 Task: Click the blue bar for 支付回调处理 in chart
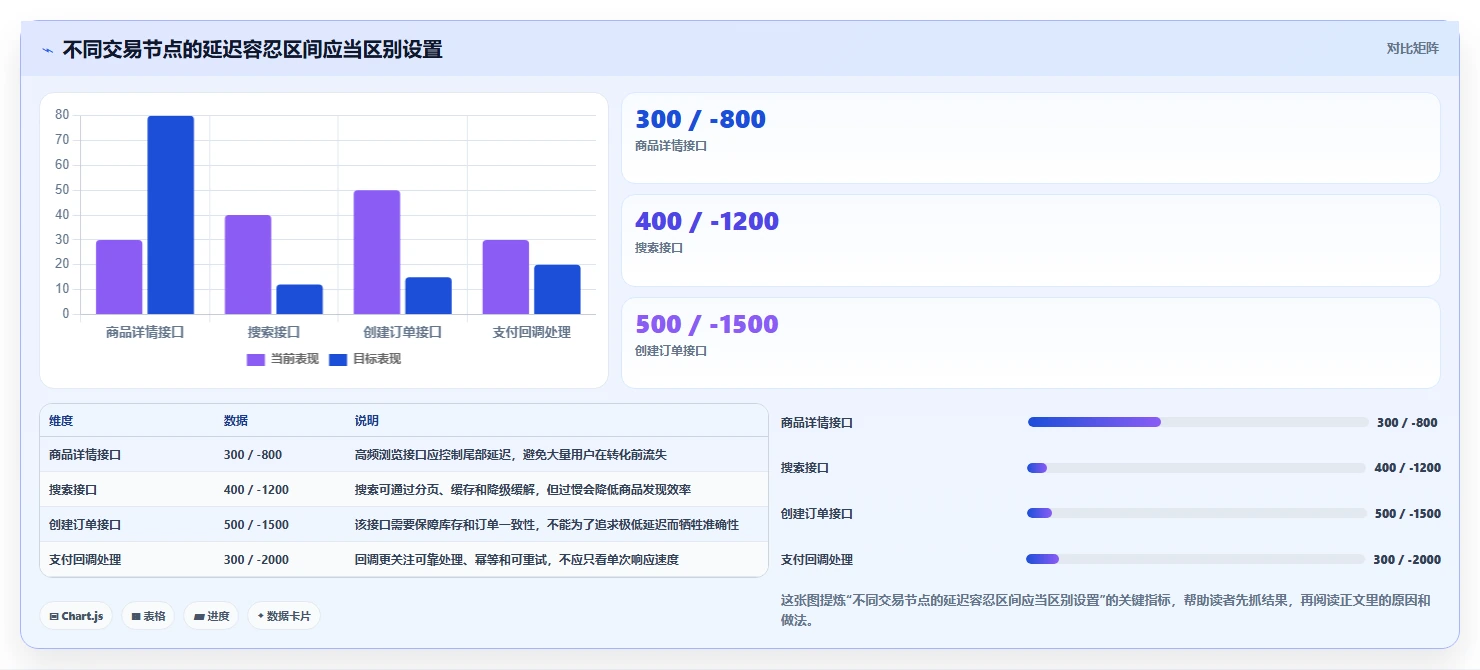click(557, 290)
